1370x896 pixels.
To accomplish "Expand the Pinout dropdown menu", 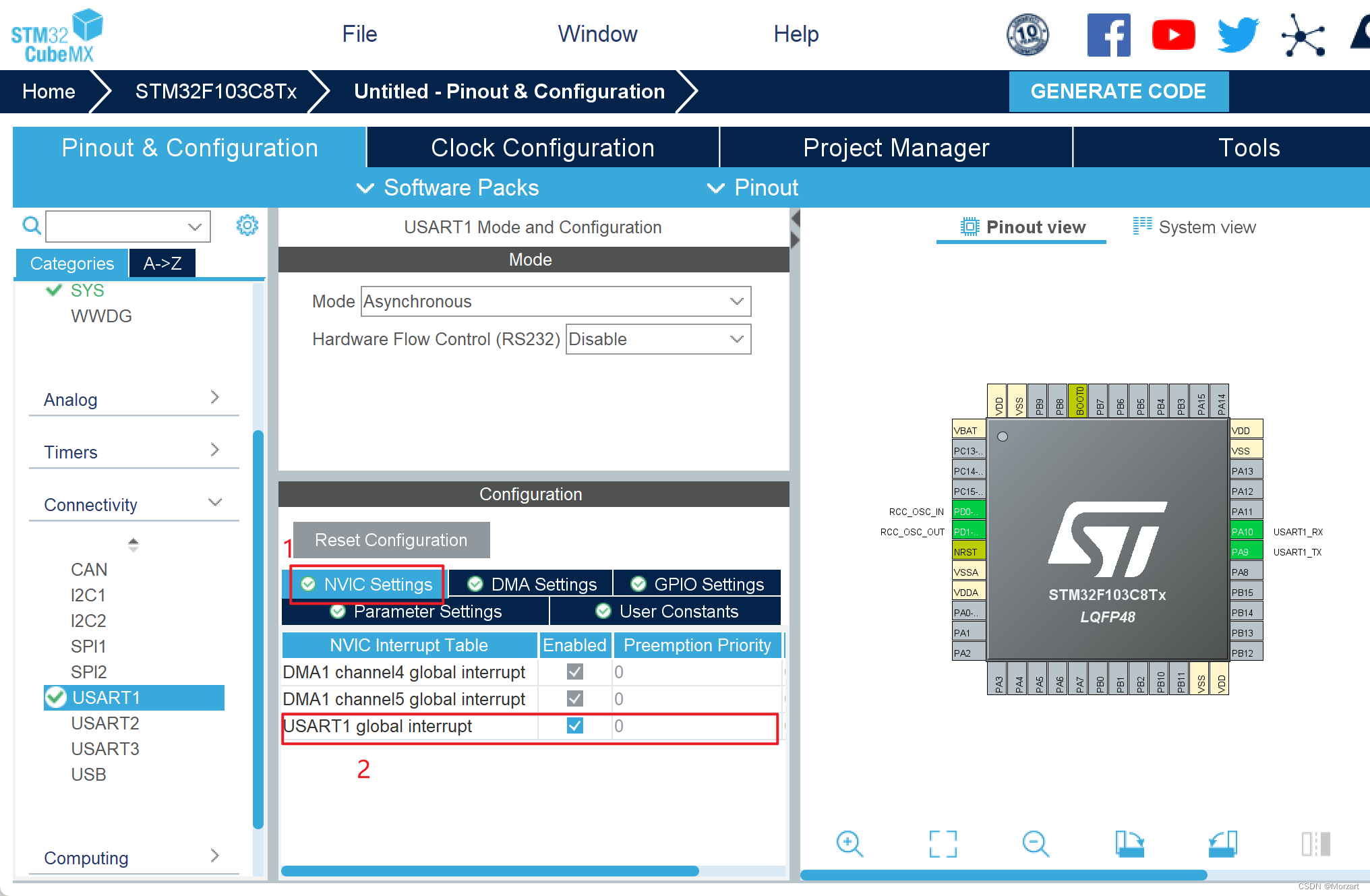I will 752,187.
